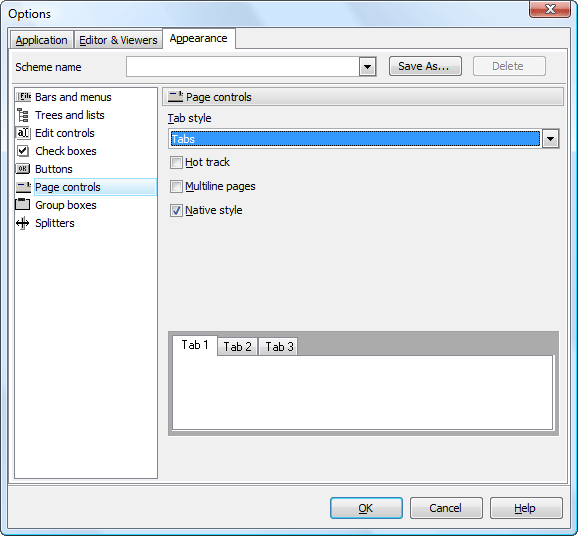Viewport: 578px width, 536px height.
Task: Expand the Scheme name dropdown arrow
Action: pyautogui.click(x=367, y=67)
